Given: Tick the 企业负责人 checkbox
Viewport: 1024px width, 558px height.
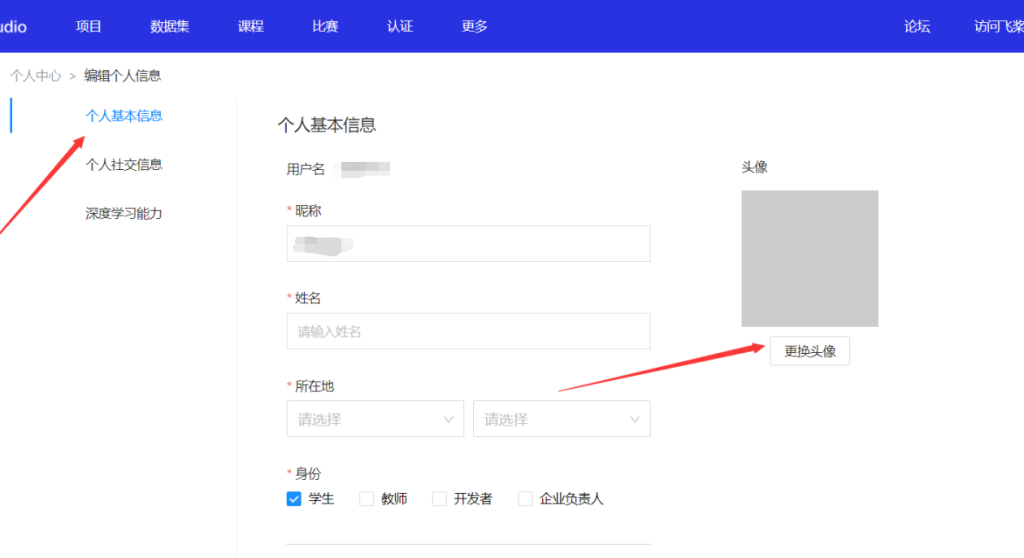Looking at the screenshot, I should coord(525,499).
